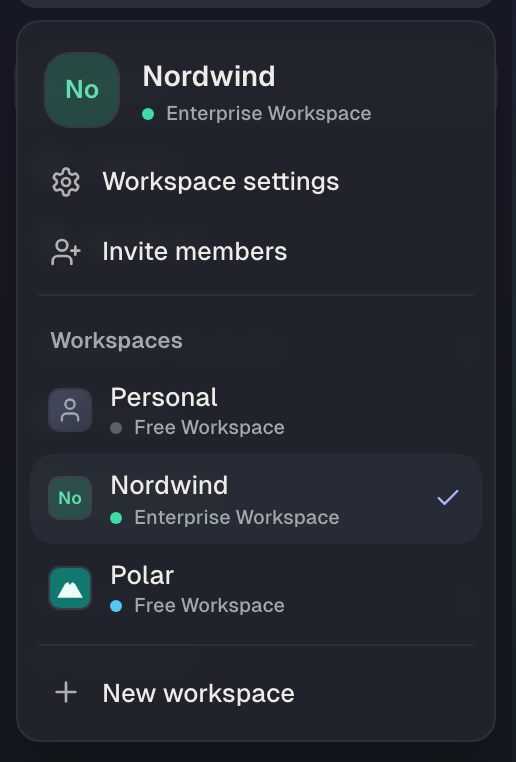Create a New workspace

[x=256, y=693]
